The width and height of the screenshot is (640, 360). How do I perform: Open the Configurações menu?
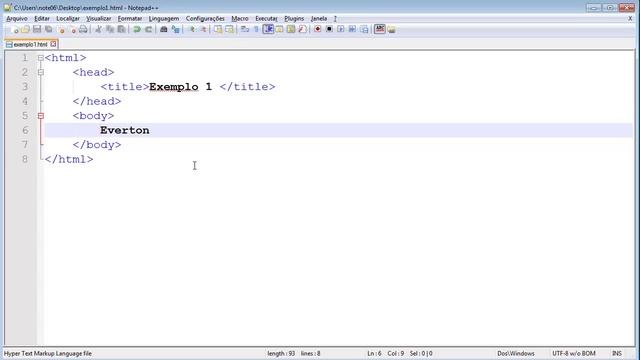205,19
